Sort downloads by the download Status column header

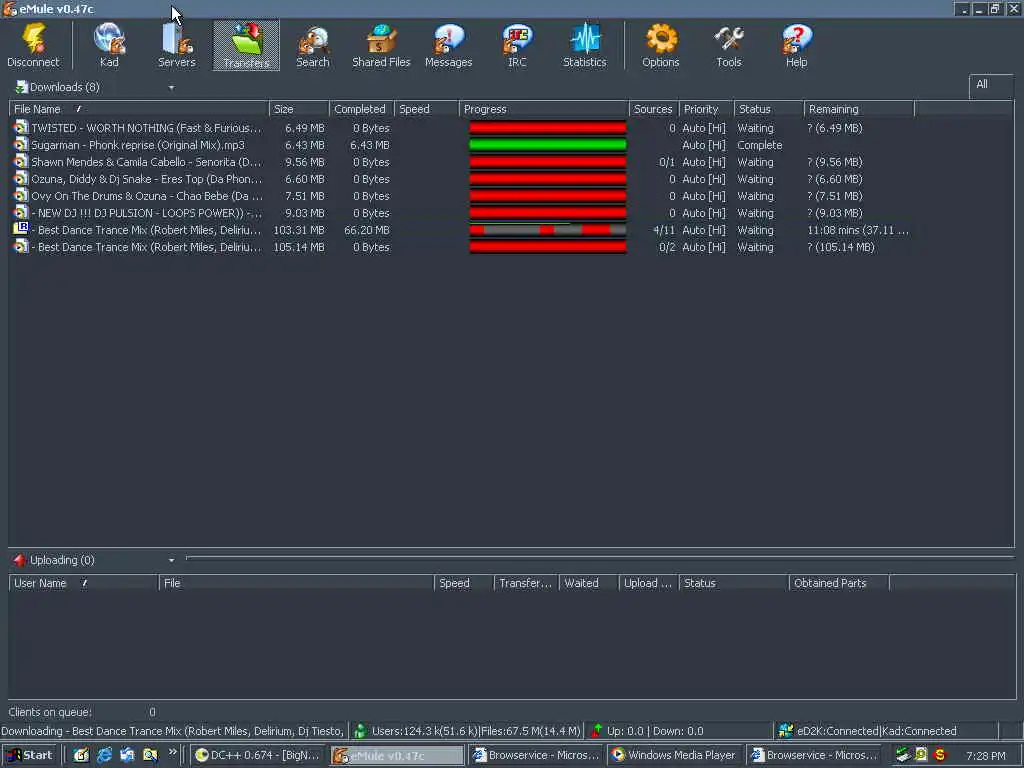coord(769,109)
